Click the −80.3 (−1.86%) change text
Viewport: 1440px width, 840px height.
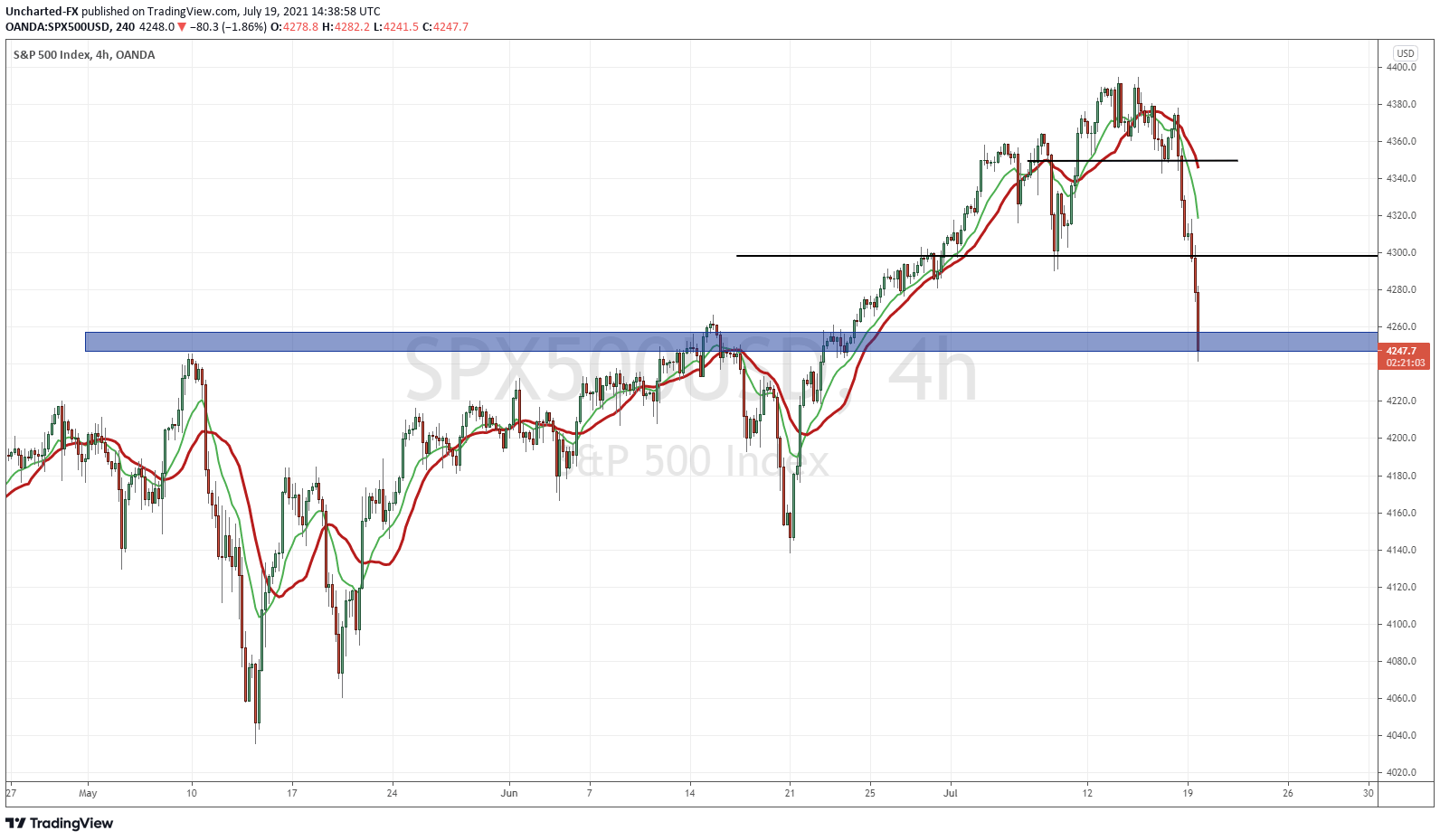[228, 27]
